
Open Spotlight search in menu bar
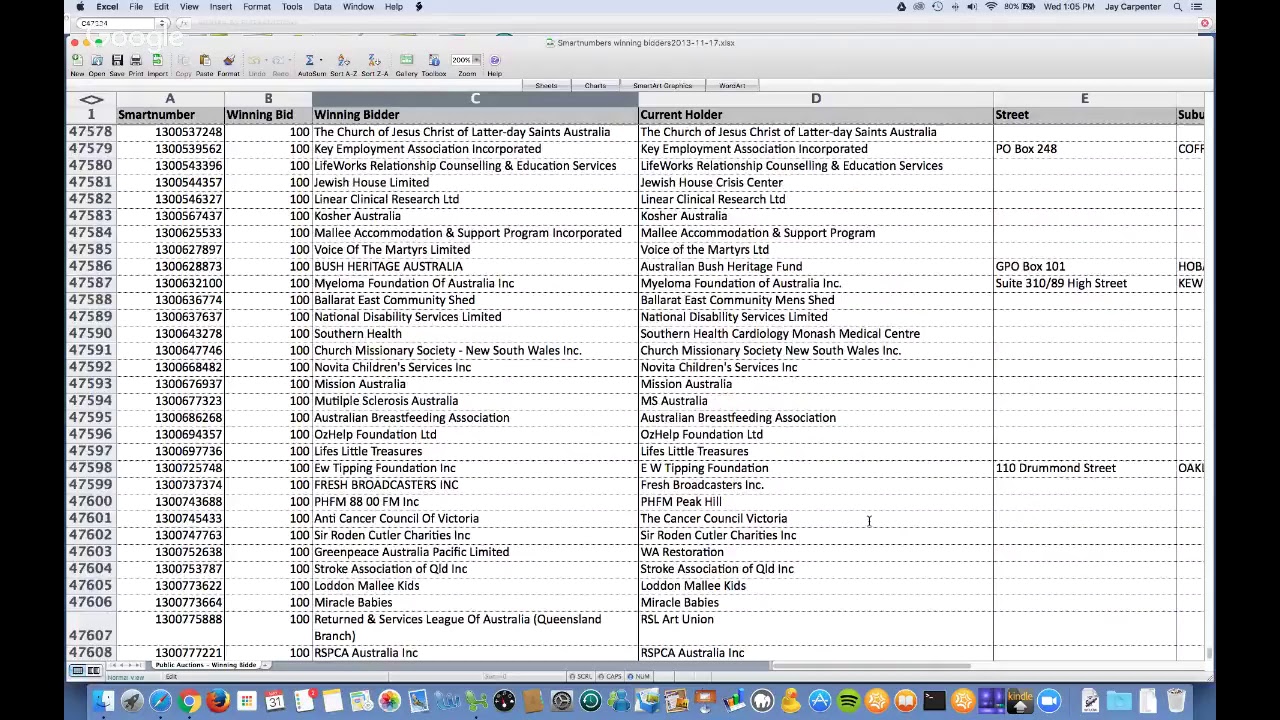(x=1178, y=7)
